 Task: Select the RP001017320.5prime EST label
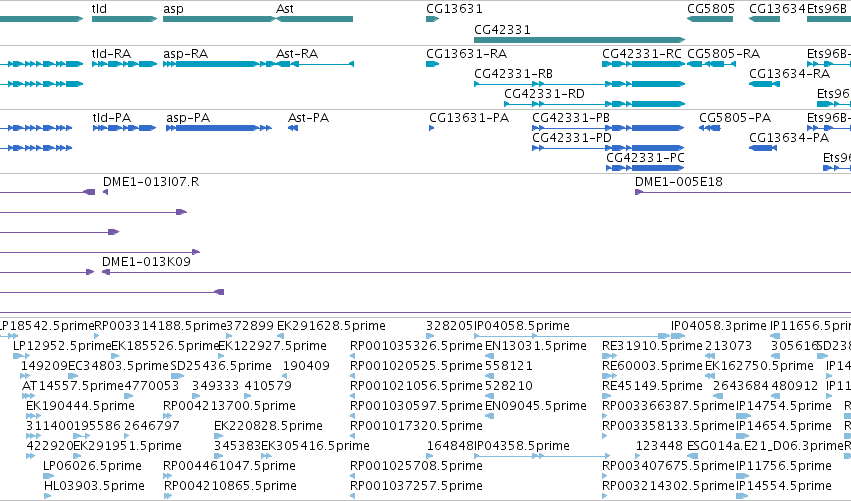[416, 426]
